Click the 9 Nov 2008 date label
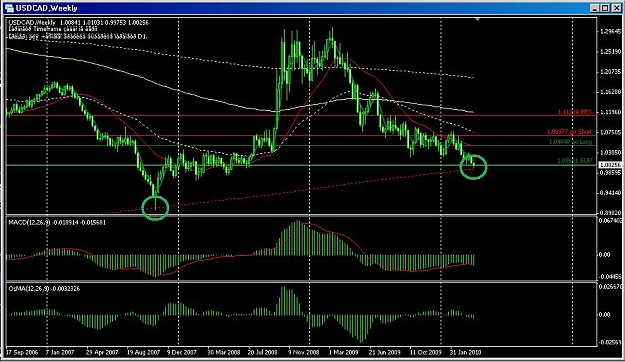Screen dimensions: 625x362 (x=305, y=353)
